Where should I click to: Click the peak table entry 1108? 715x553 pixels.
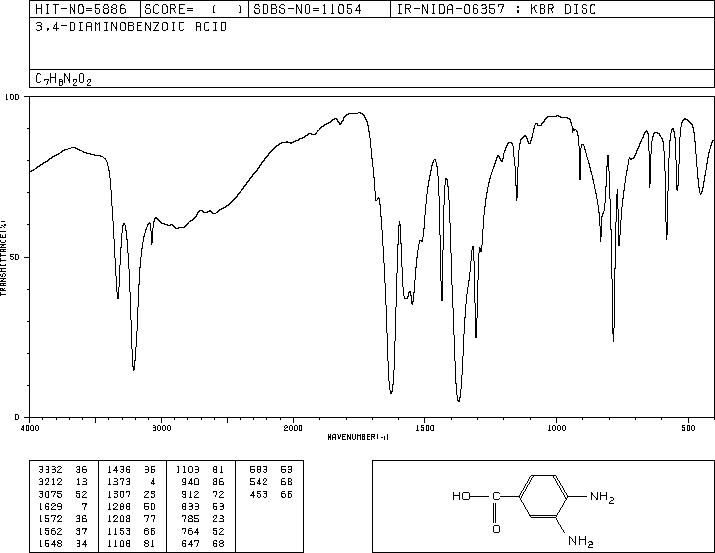(119, 543)
